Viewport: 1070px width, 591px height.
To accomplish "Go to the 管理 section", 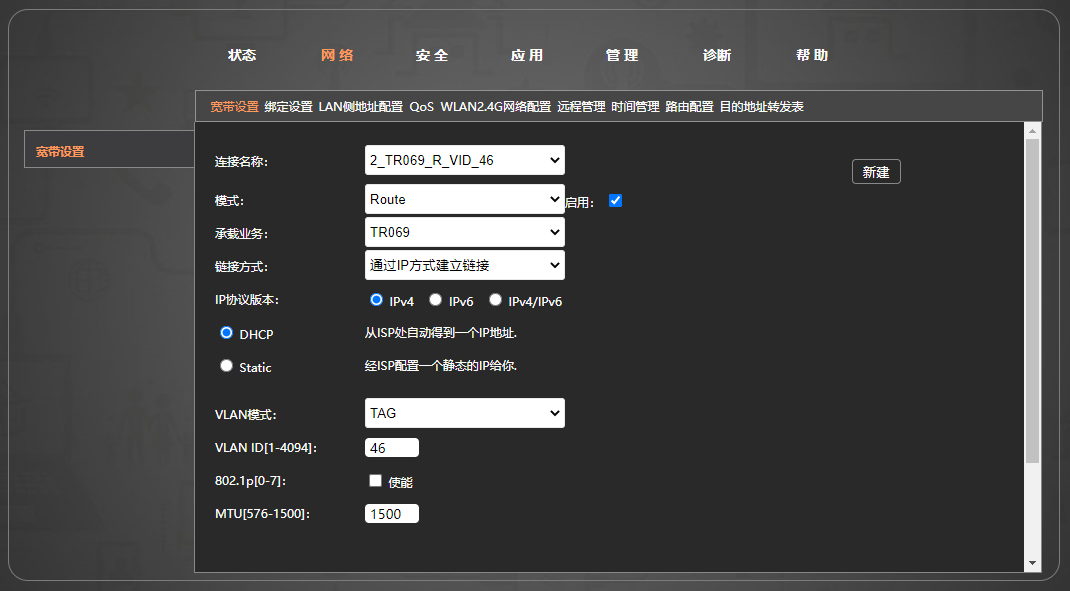I will tap(622, 55).
